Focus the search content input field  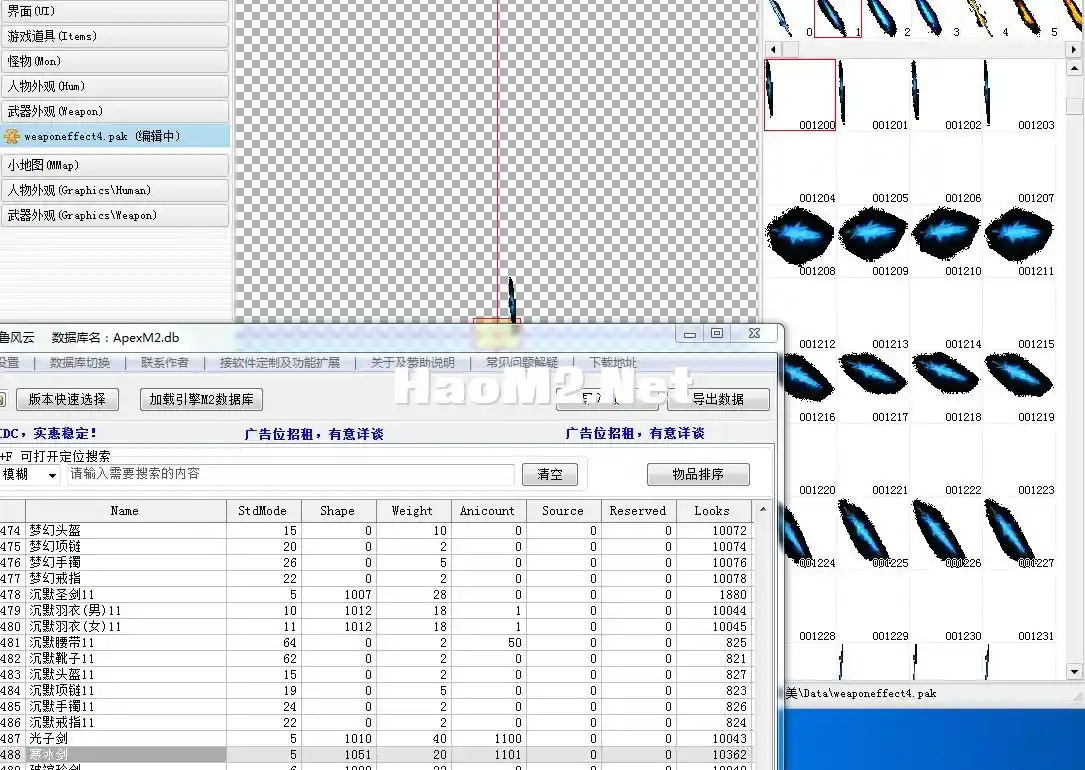(x=291, y=474)
